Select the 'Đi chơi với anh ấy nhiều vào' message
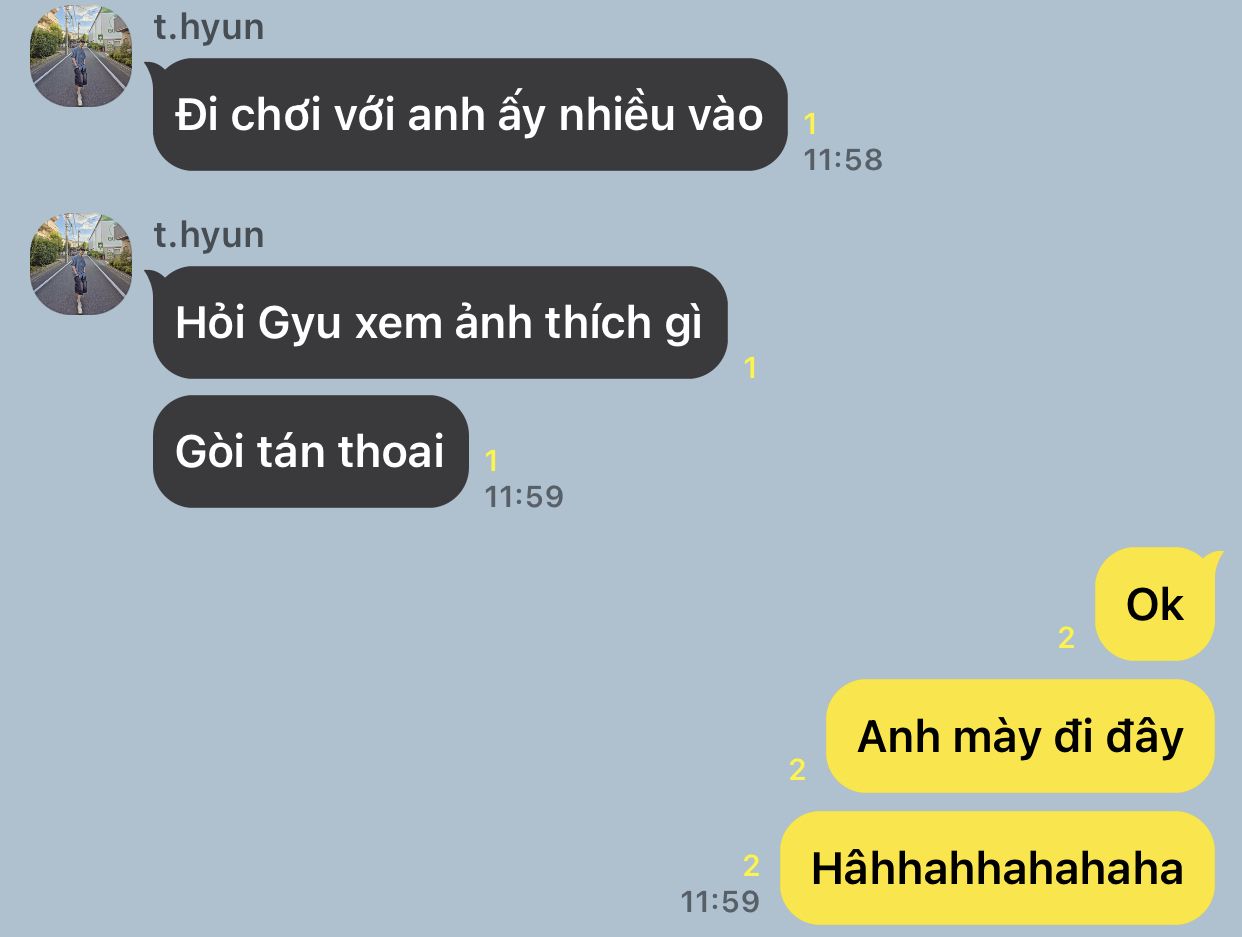The image size is (1242, 937). 470,115
